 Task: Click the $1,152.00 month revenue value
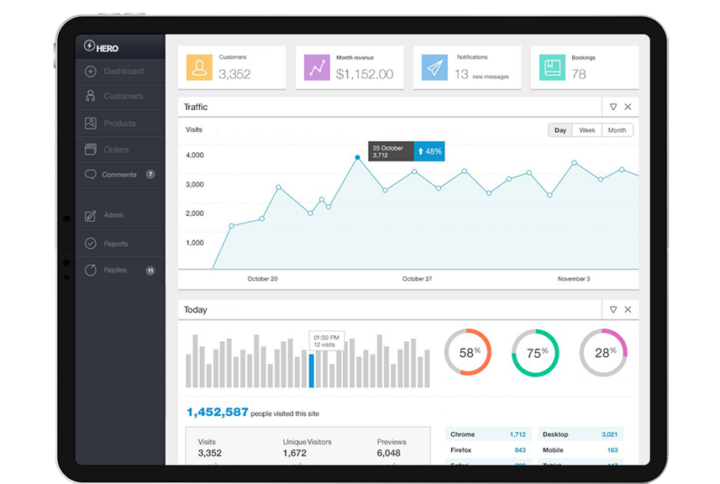365,74
